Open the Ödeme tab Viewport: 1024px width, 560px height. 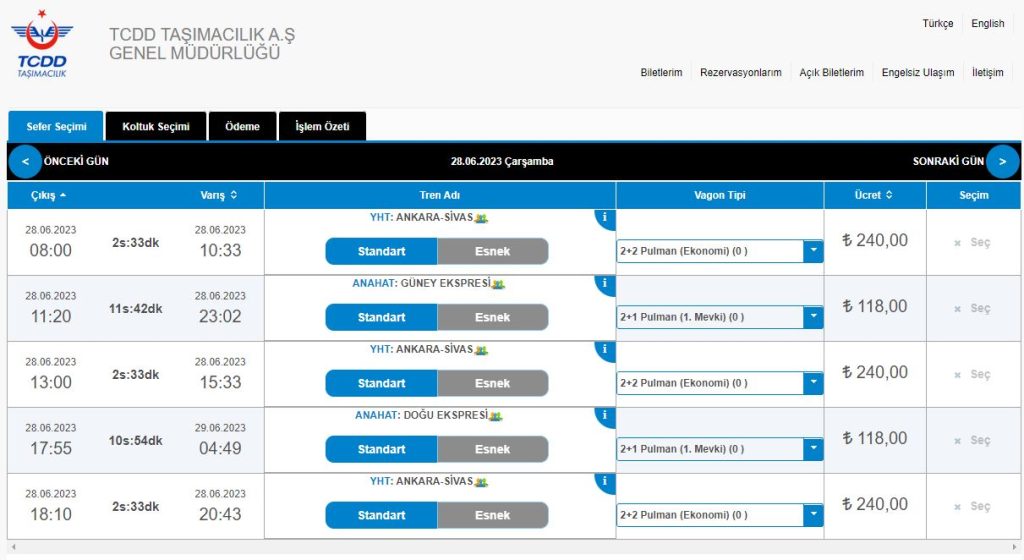(242, 126)
